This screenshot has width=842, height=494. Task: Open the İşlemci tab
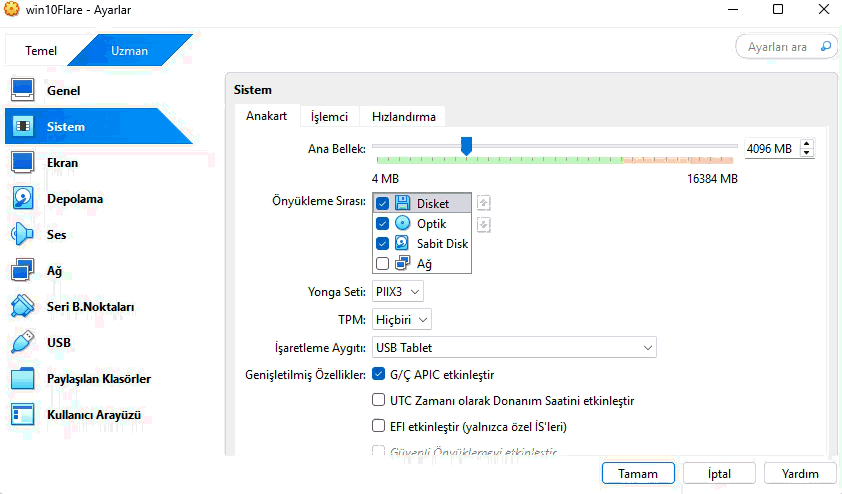(x=329, y=117)
